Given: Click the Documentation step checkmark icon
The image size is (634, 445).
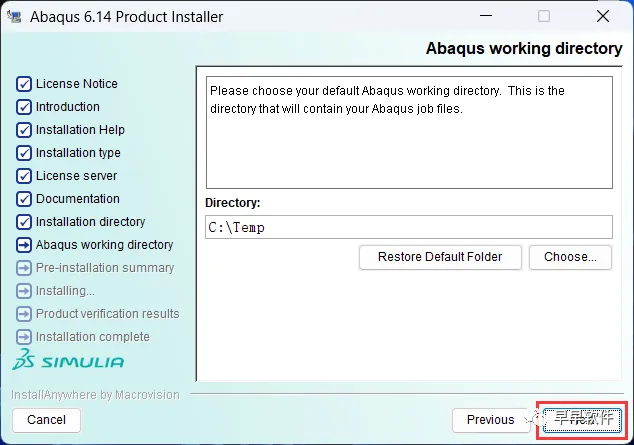Looking at the screenshot, I should [24, 199].
